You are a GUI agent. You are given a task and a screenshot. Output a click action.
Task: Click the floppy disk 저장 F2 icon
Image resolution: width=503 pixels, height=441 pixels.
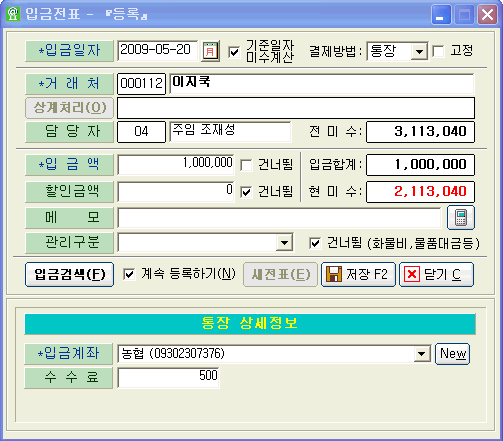(x=334, y=274)
